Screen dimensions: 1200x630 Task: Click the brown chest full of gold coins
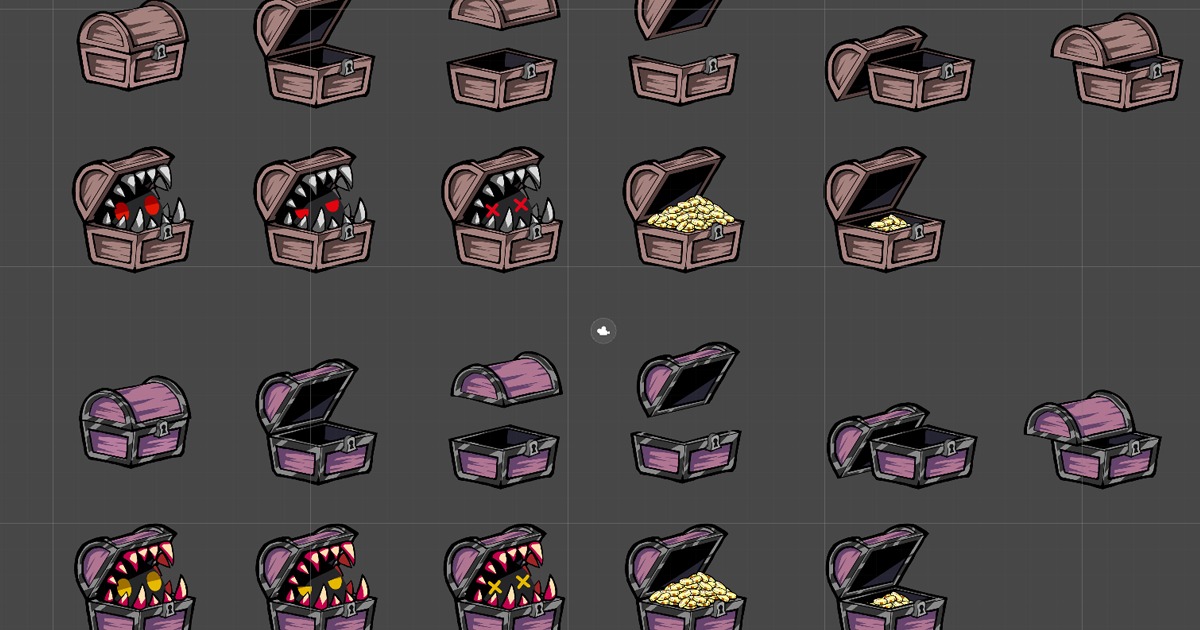click(x=683, y=210)
